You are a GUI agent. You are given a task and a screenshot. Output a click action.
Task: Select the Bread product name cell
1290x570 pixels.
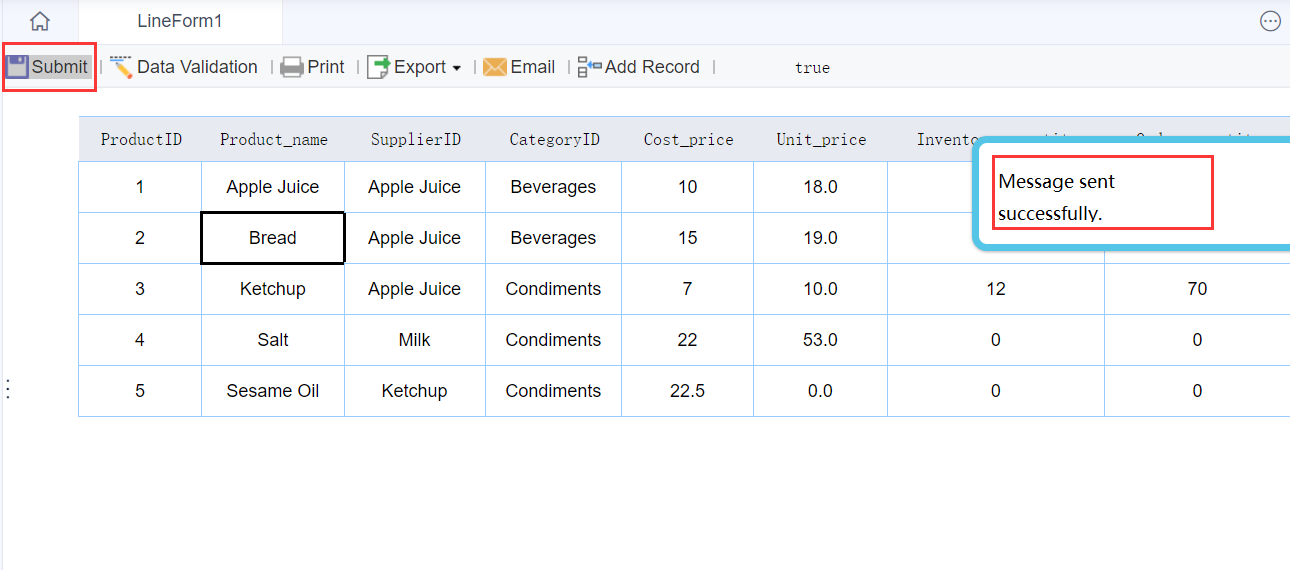pos(273,238)
